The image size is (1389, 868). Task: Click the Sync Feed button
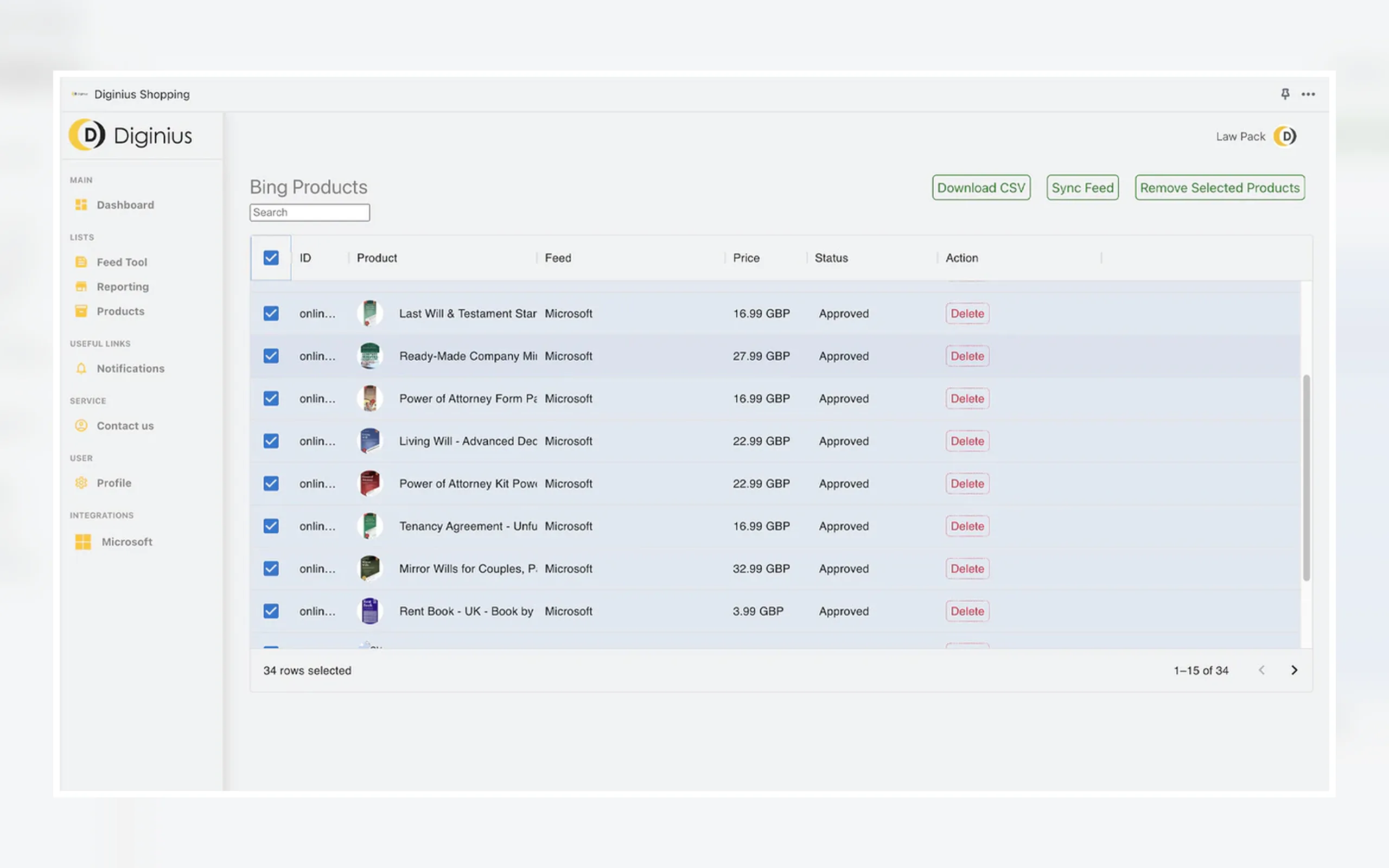click(x=1082, y=188)
